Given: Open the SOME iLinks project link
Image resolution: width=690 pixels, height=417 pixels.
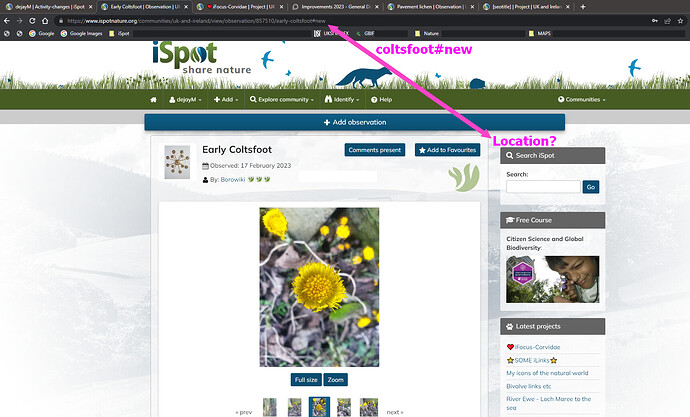Looking at the screenshot, I should 532,360.
